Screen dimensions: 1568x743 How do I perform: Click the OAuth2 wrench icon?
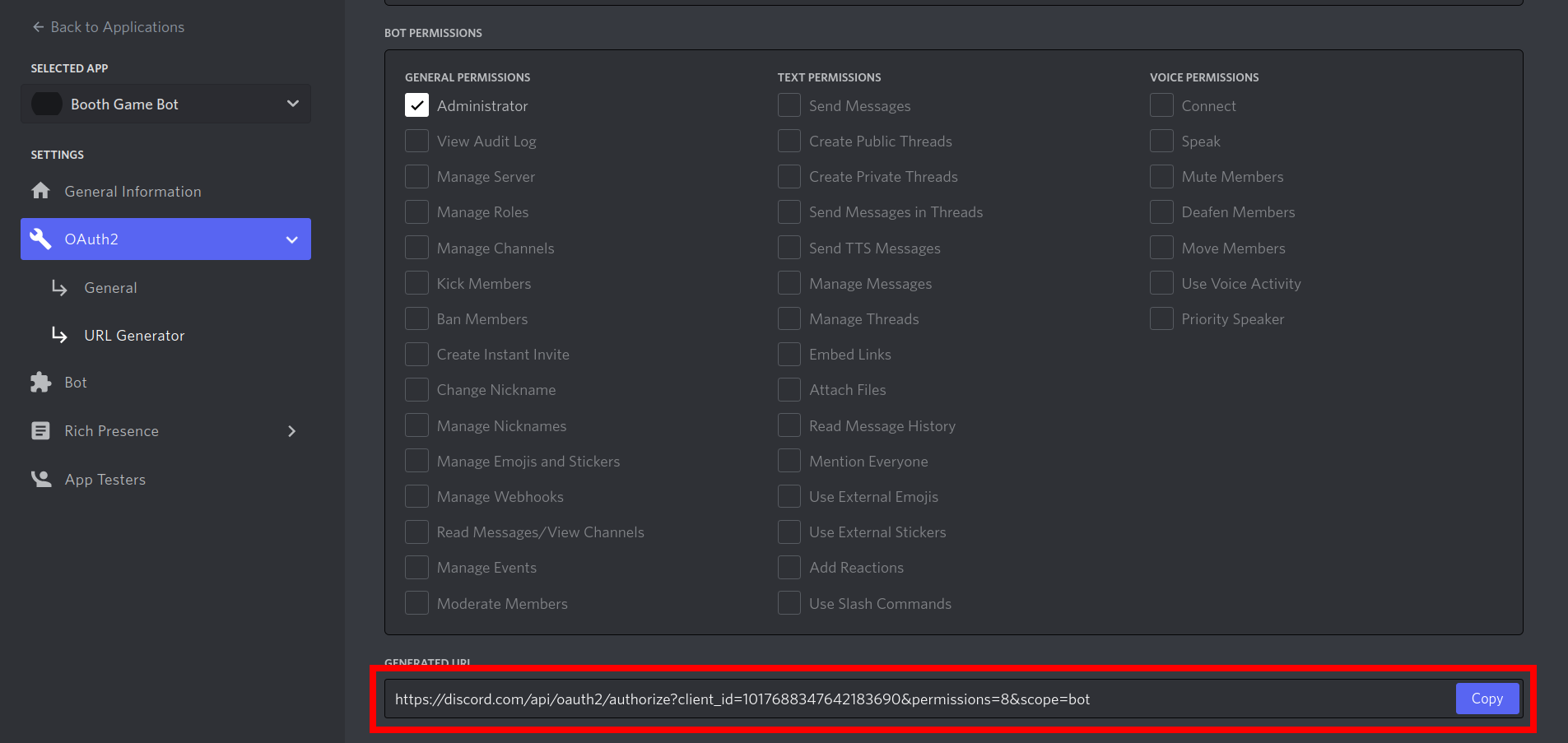pos(40,239)
